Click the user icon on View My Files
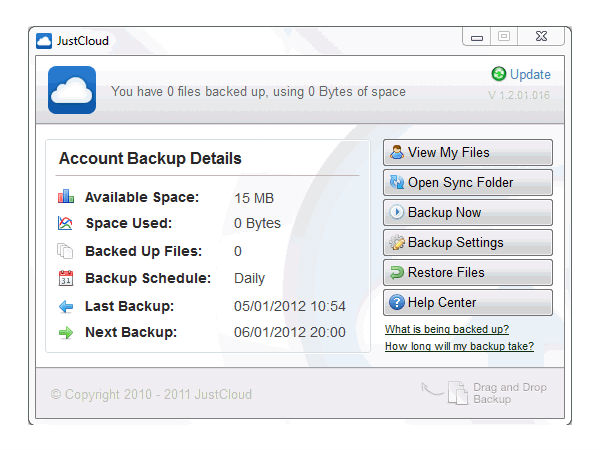Screen dimensions: 600x450 click(397, 152)
